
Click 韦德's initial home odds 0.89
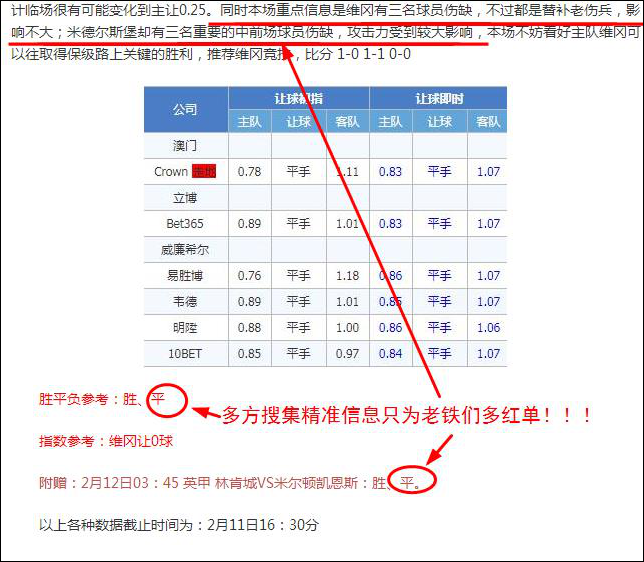pyautogui.click(x=249, y=302)
